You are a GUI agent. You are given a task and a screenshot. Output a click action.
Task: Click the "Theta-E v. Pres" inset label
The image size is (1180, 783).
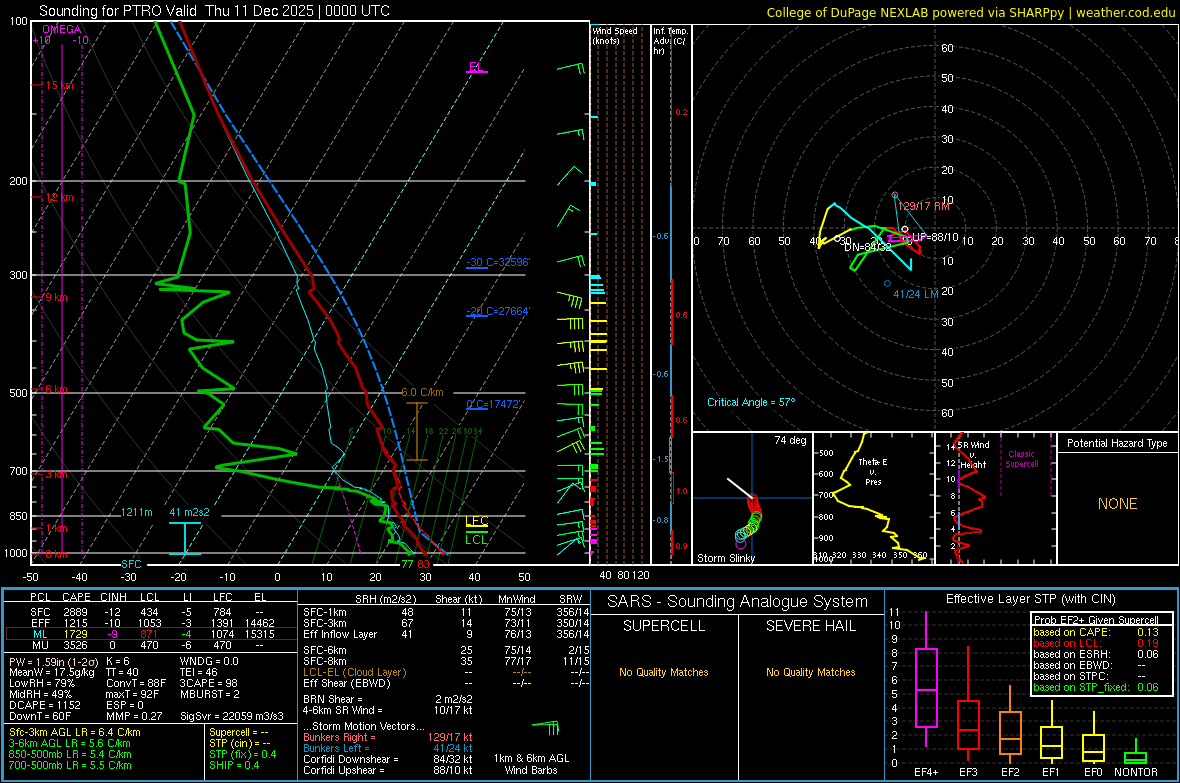(x=873, y=471)
